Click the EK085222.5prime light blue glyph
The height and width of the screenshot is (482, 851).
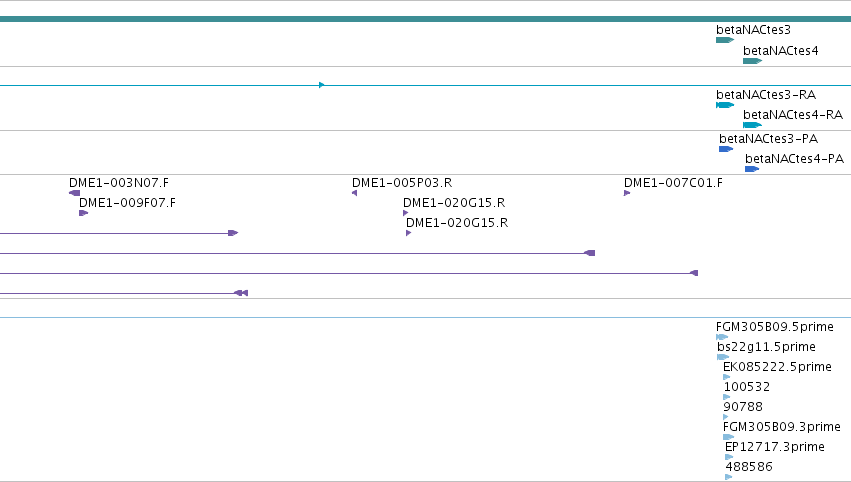click(727, 377)
